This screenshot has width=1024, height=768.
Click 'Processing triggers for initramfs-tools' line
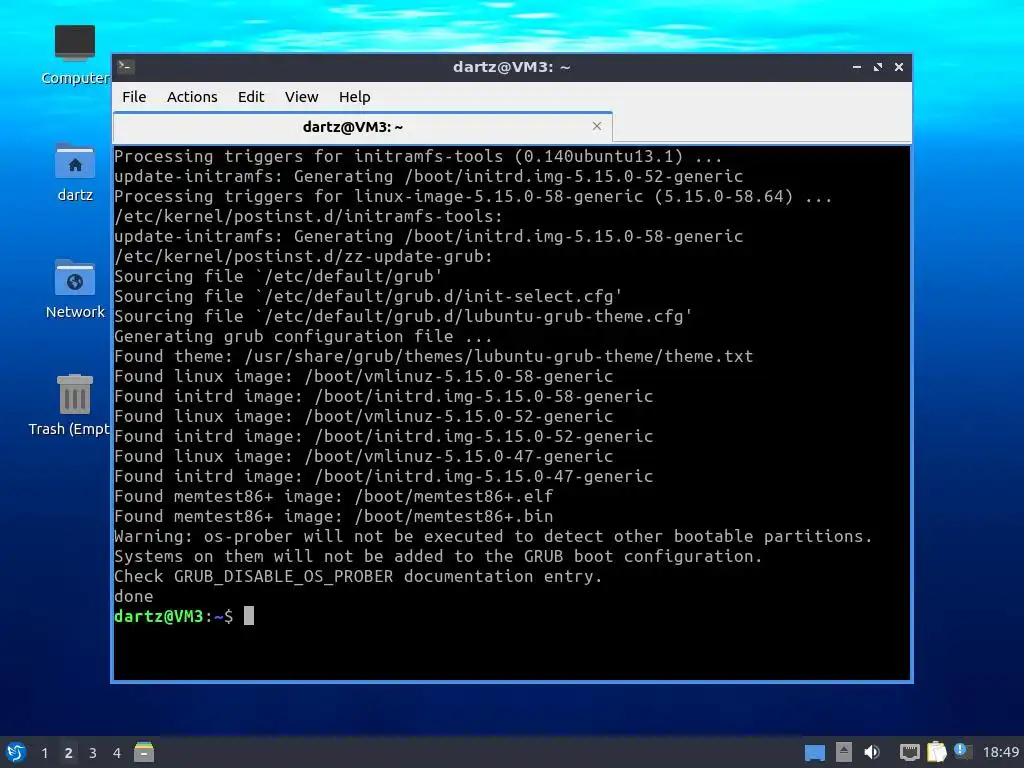(419, 157)
